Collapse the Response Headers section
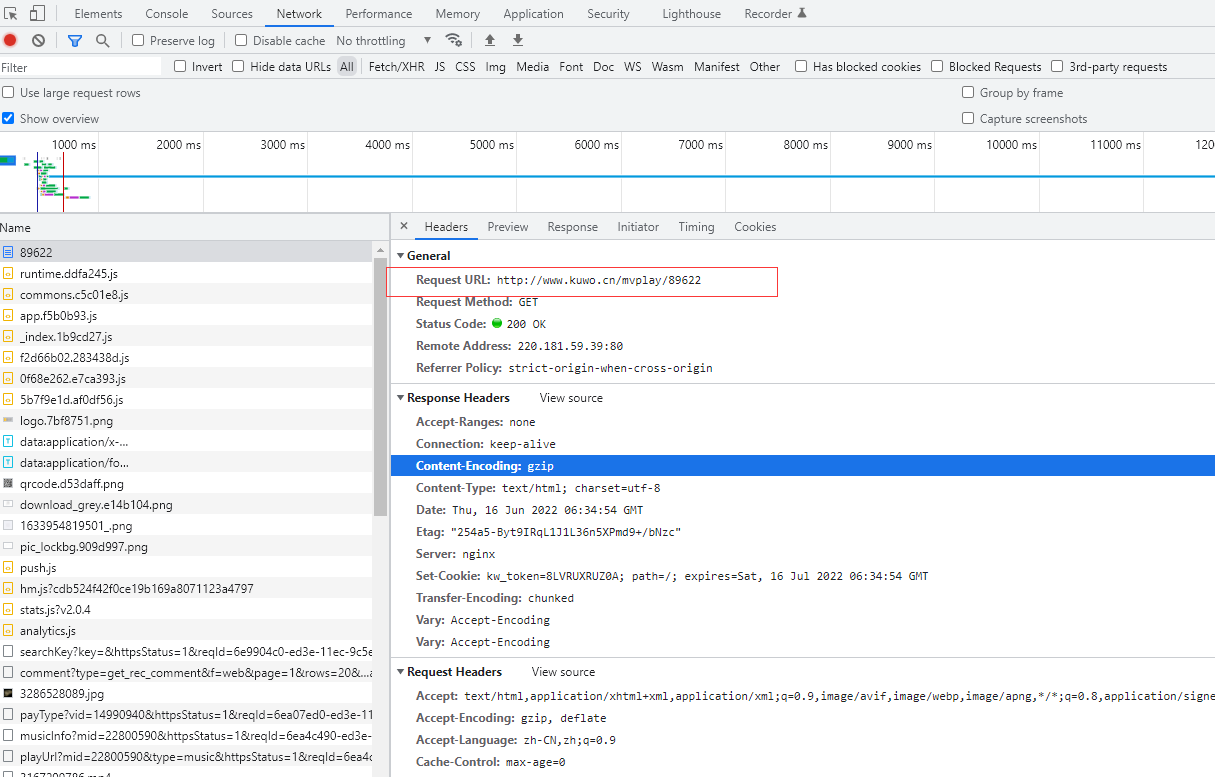 click(401, 398)
